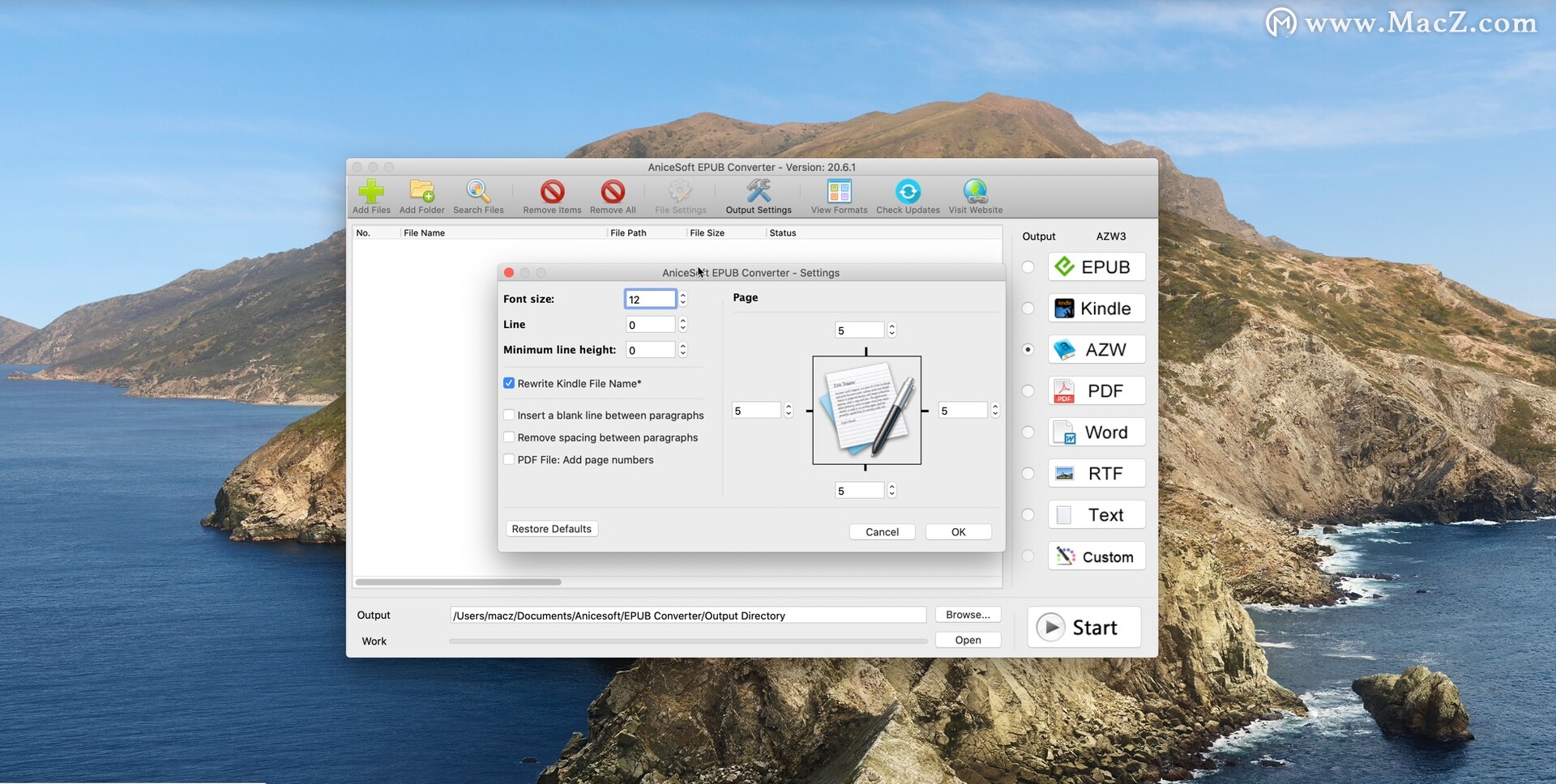Click the Remove All icon

tap(613, 197)
